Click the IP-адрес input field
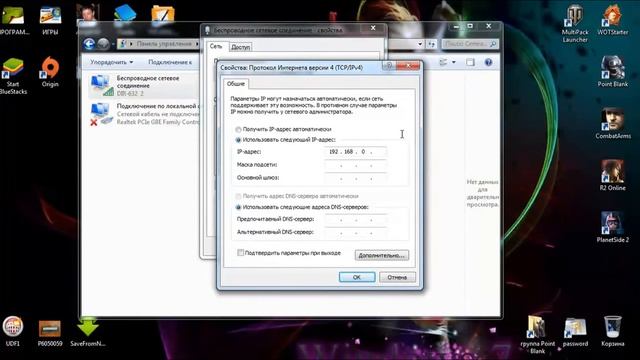Viewport: 640px width, 360px height. click(x=356, y=152)
